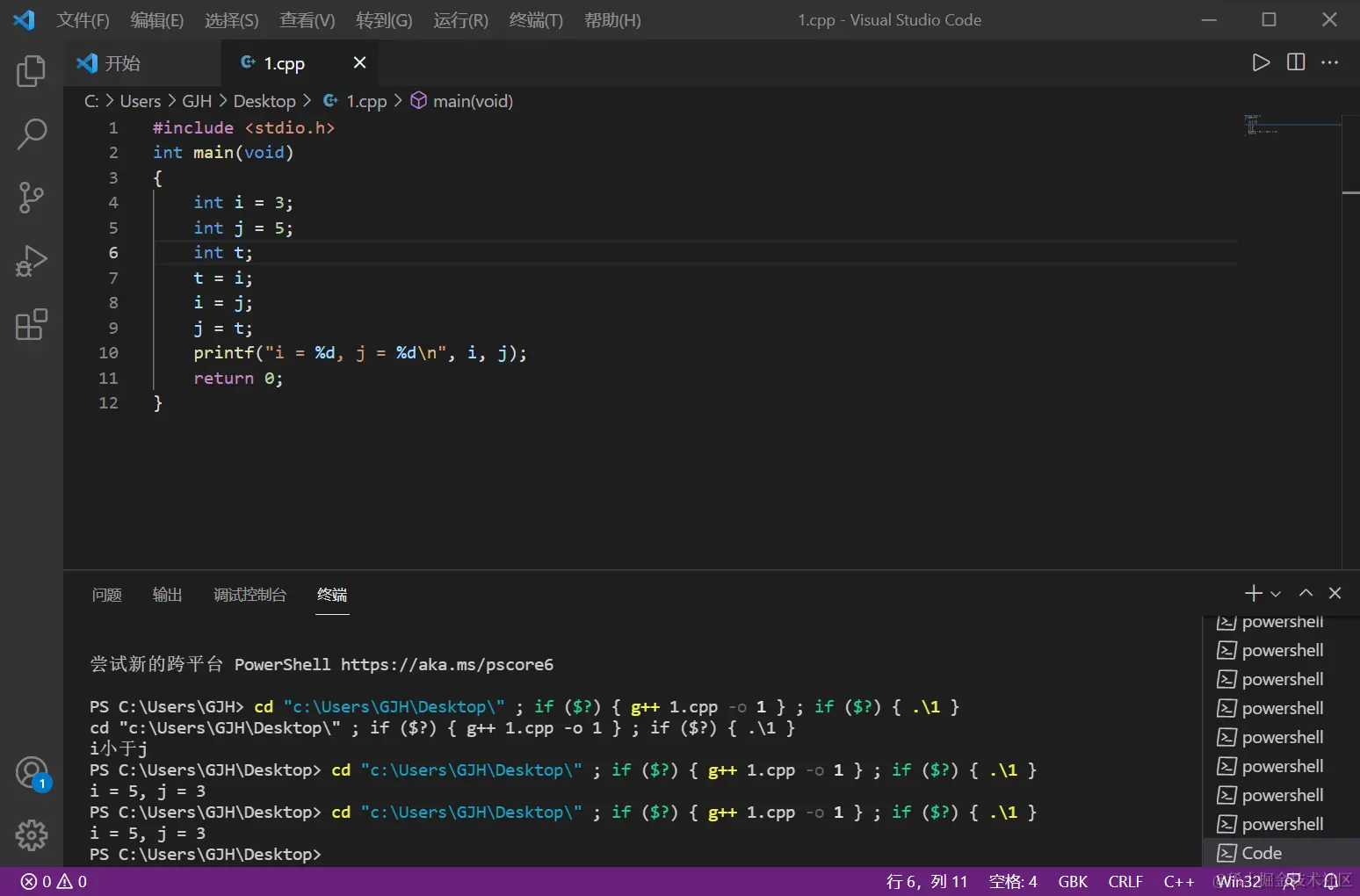Switch to the 开始 welcome tab
The image size is (1360, 896).
click(x=141, y=62)
